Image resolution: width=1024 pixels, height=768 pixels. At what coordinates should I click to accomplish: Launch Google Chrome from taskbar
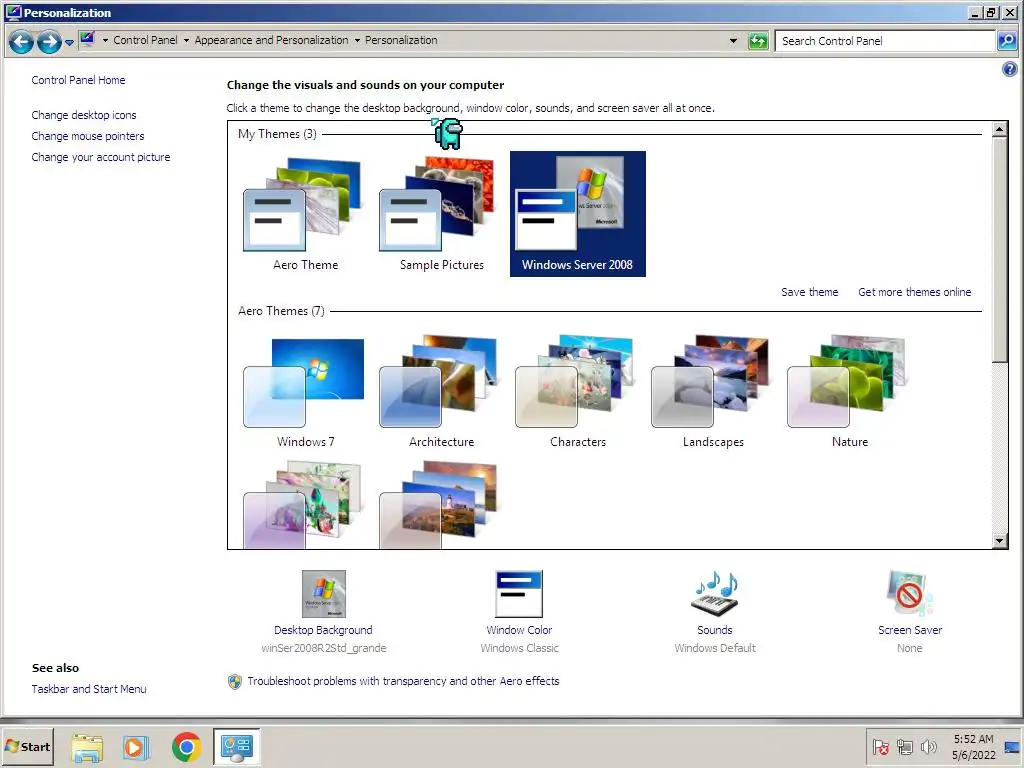pos(186,747)
